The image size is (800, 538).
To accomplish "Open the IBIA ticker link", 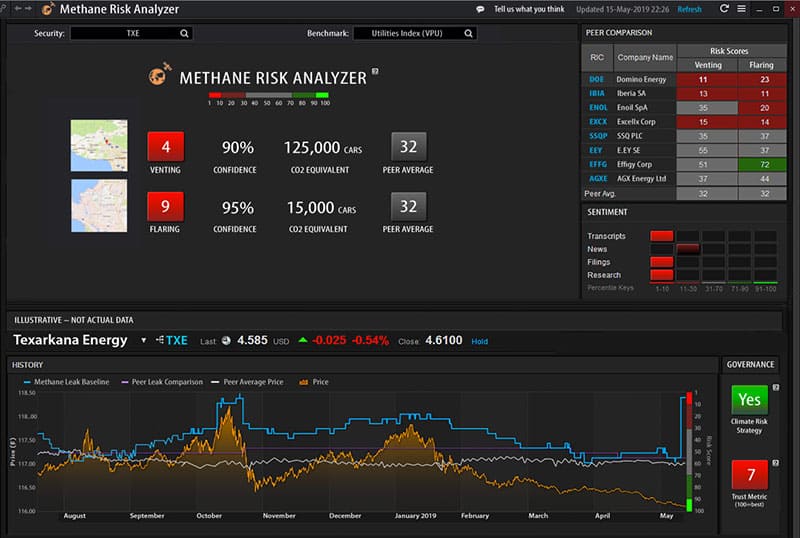I will point(596,93).
